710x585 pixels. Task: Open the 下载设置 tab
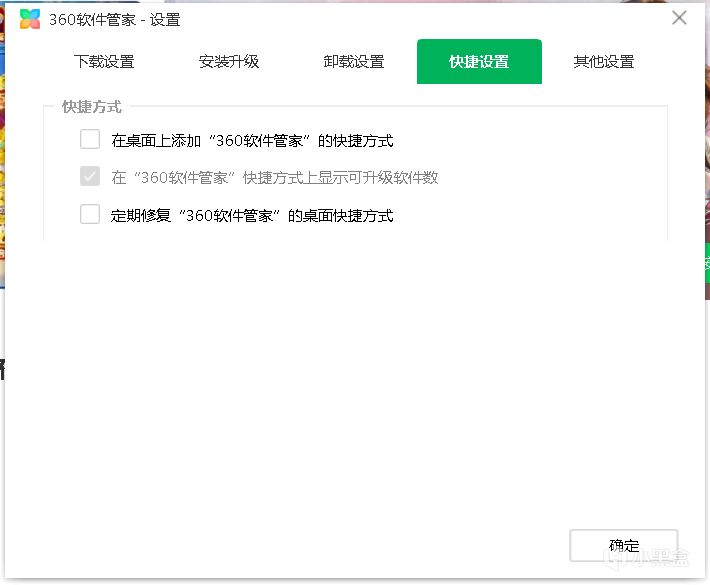point(104,62)
